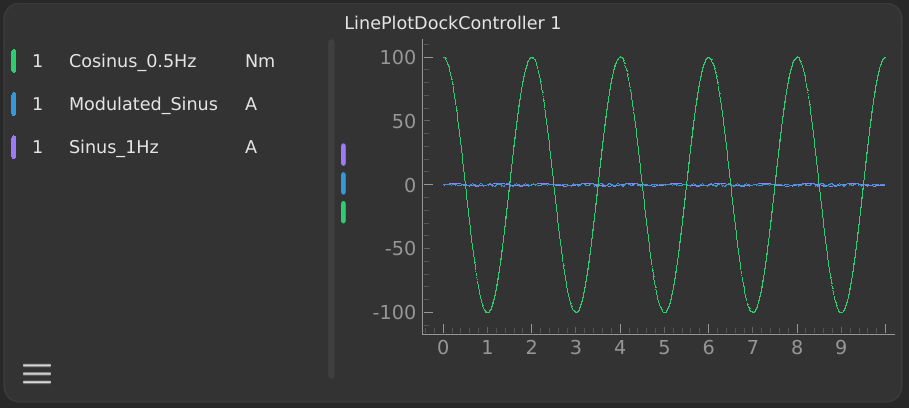Click the purple color bar beside Sinus_1Hz

13,147
